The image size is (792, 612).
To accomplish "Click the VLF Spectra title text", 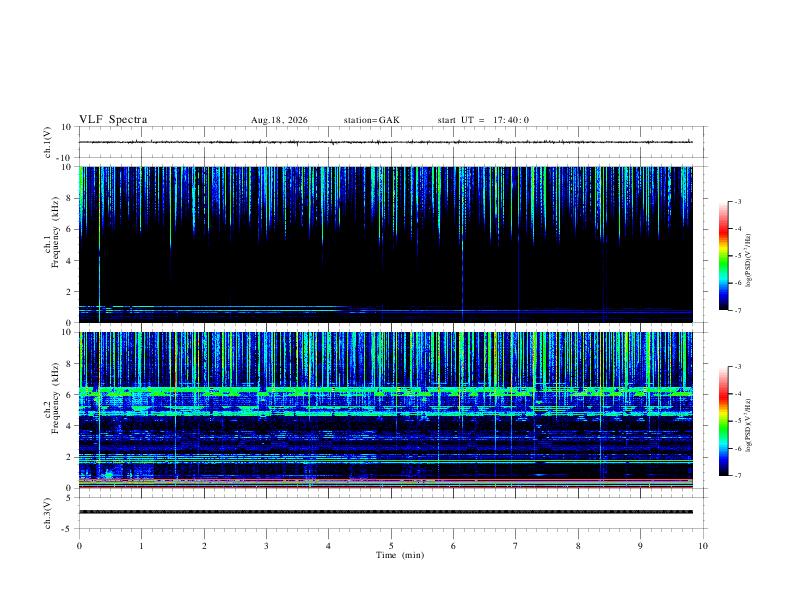I will pyautogui.click(x=113, y=120).
